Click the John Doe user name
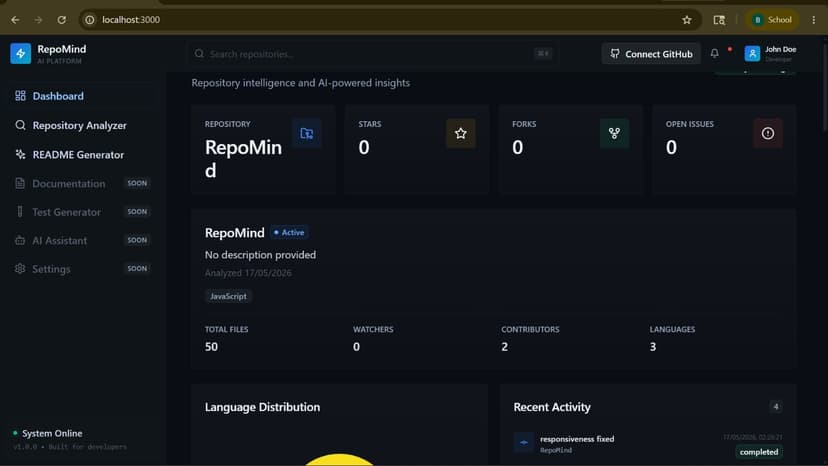 [780, 50]
